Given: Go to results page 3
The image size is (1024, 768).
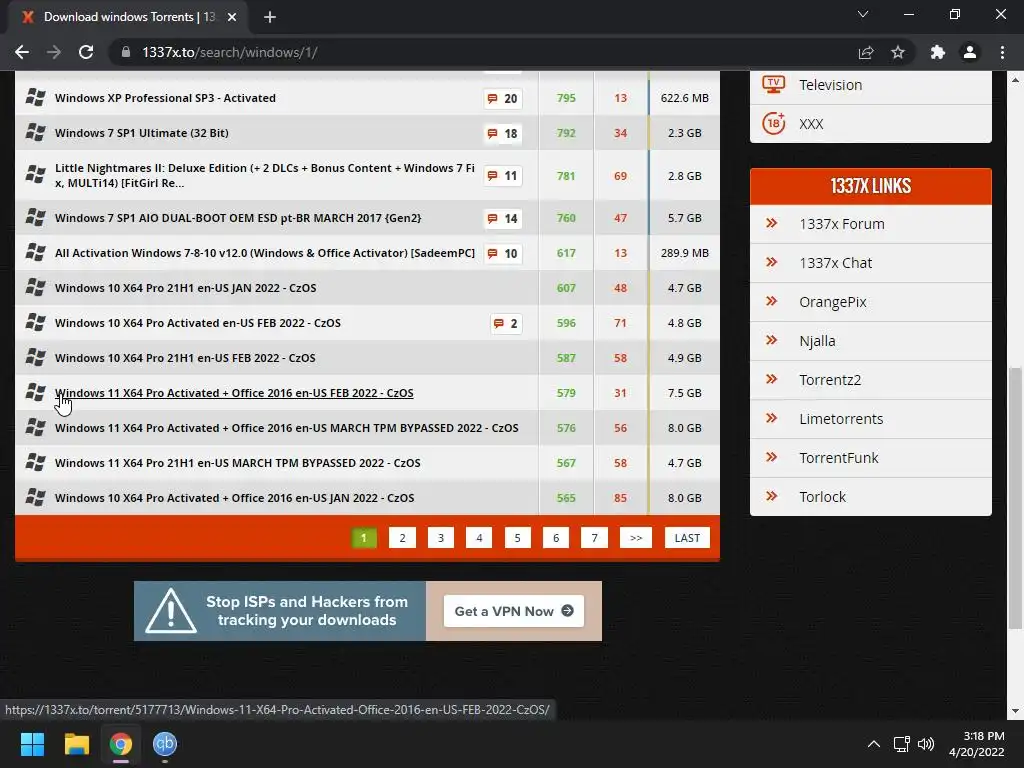Looking at the screenshot, I should (441, 538).
